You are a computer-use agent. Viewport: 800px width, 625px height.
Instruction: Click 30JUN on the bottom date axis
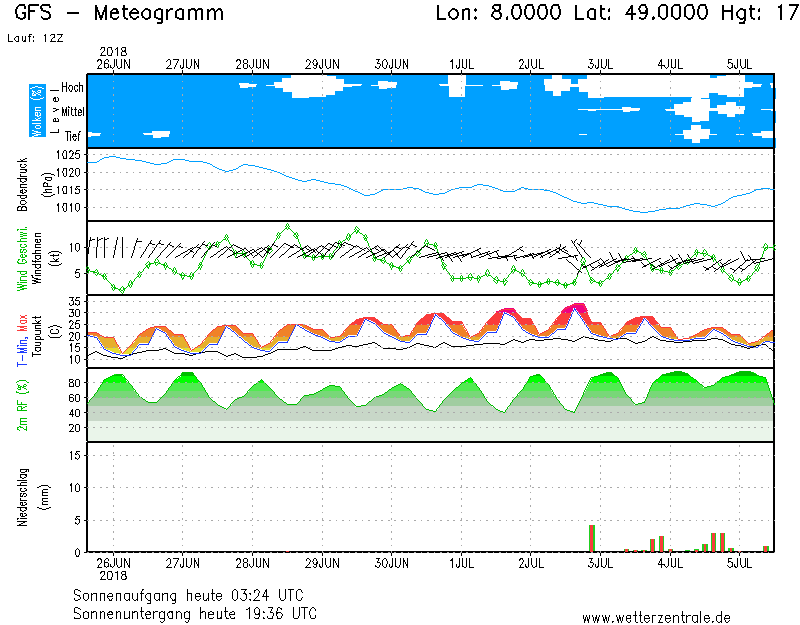[391, 564]
